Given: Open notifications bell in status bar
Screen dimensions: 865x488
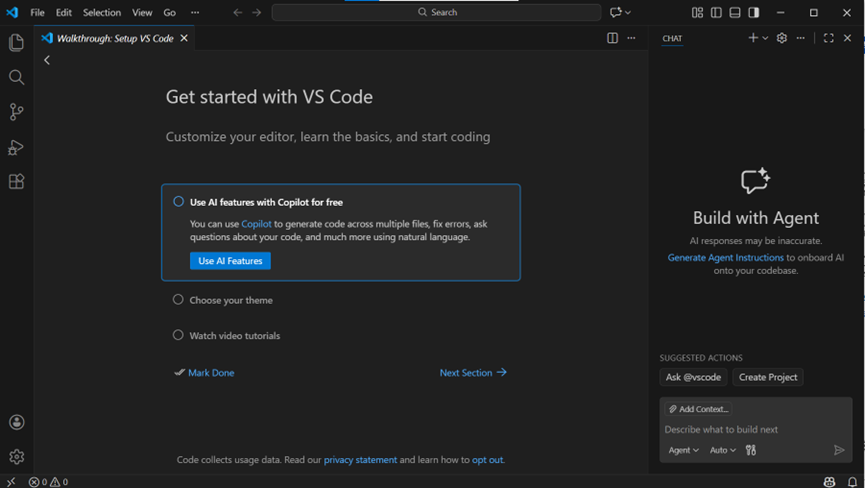Looking at the screenshot, I should click(x=852, y=481).
